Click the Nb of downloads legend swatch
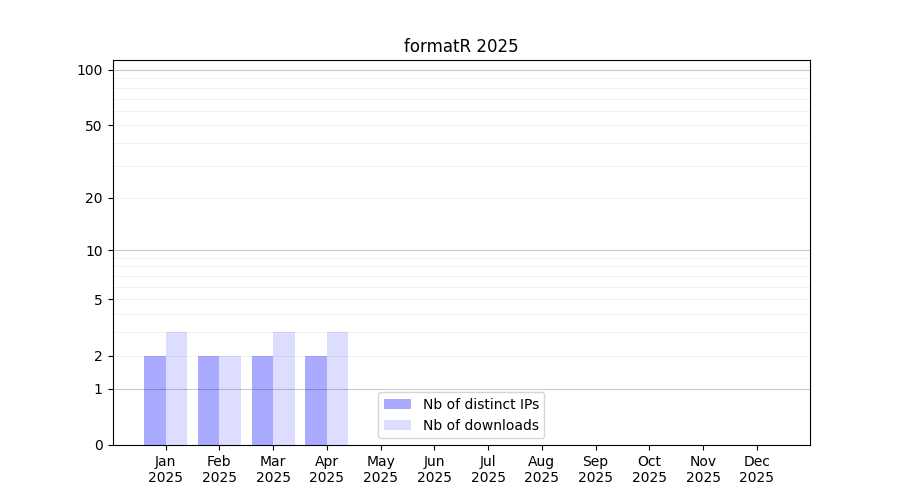 [x=397, y=425]
